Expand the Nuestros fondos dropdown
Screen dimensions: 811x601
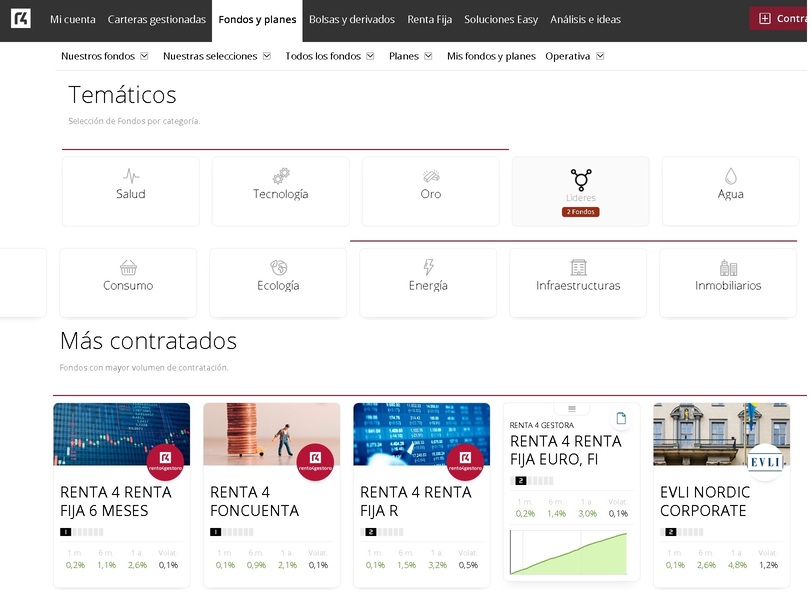(x=104, y=57)
